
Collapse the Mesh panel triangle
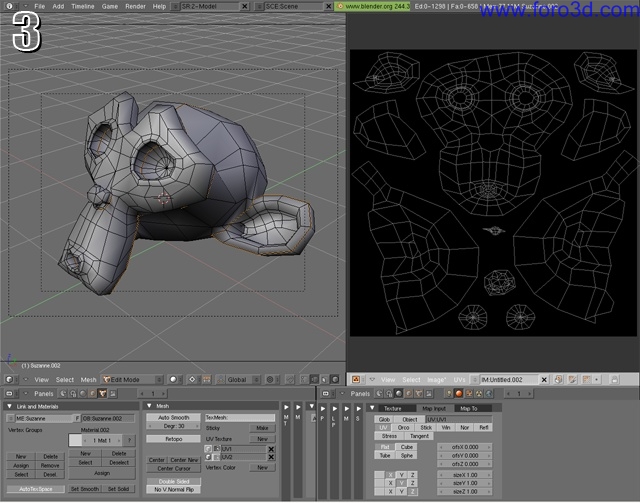click(x=149, y=406)
